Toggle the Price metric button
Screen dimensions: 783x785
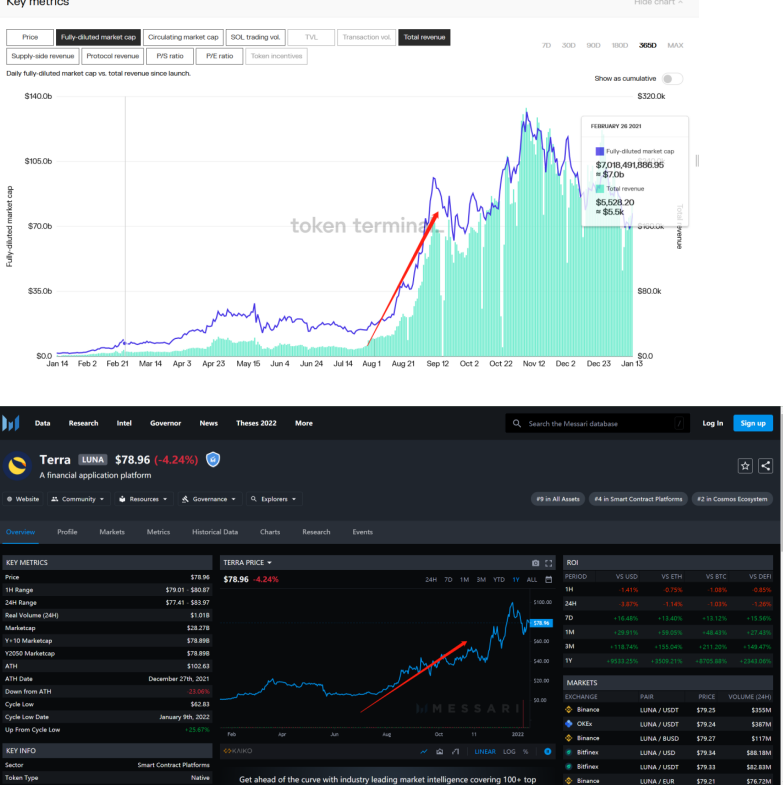pos(30,37)
